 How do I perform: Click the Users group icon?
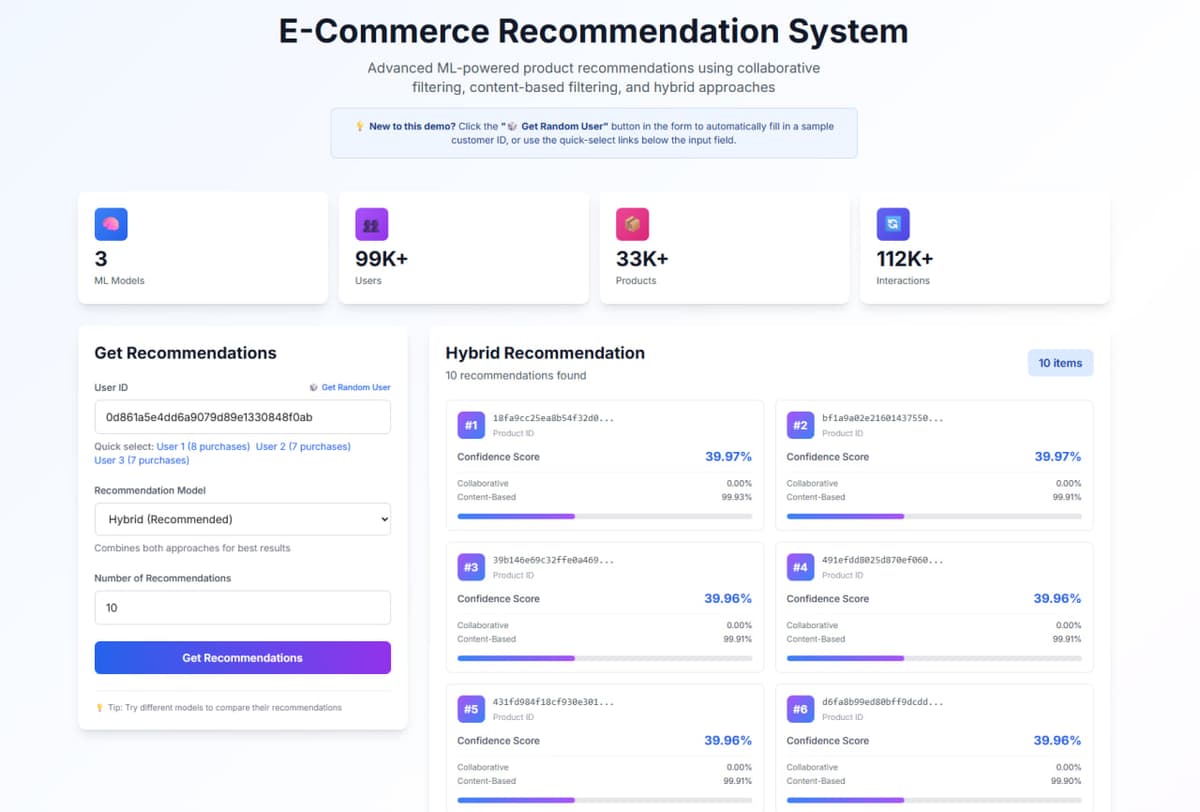pos(371,224)
